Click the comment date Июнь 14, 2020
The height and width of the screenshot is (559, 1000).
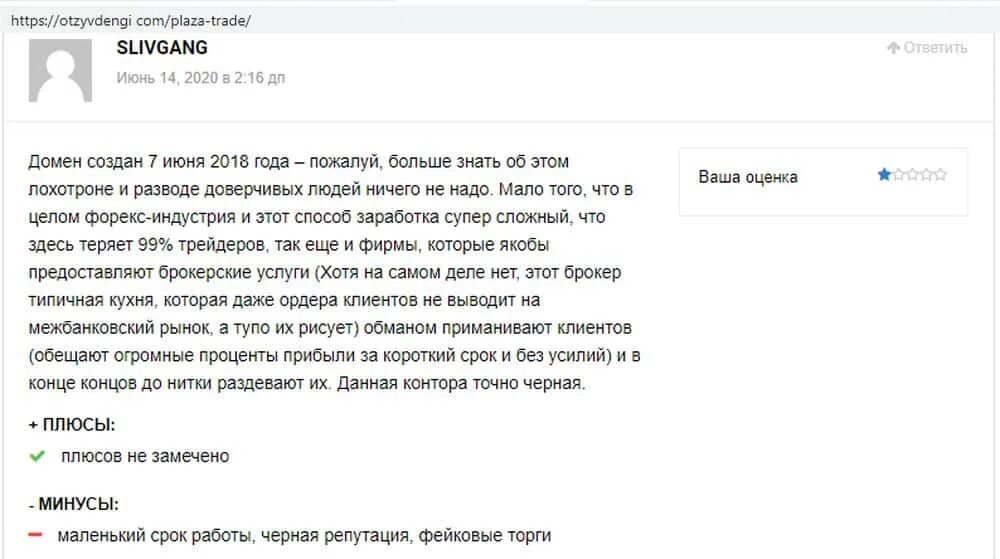(200, 78)
